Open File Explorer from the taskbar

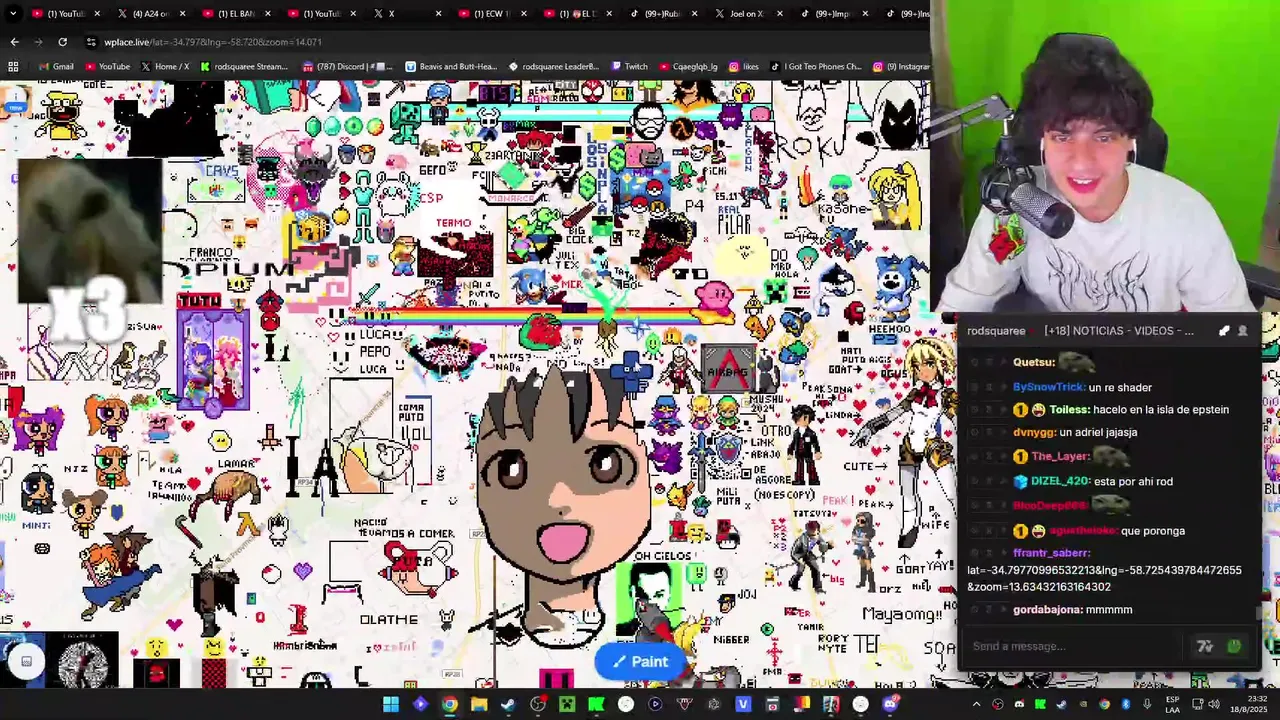point(479,705)
